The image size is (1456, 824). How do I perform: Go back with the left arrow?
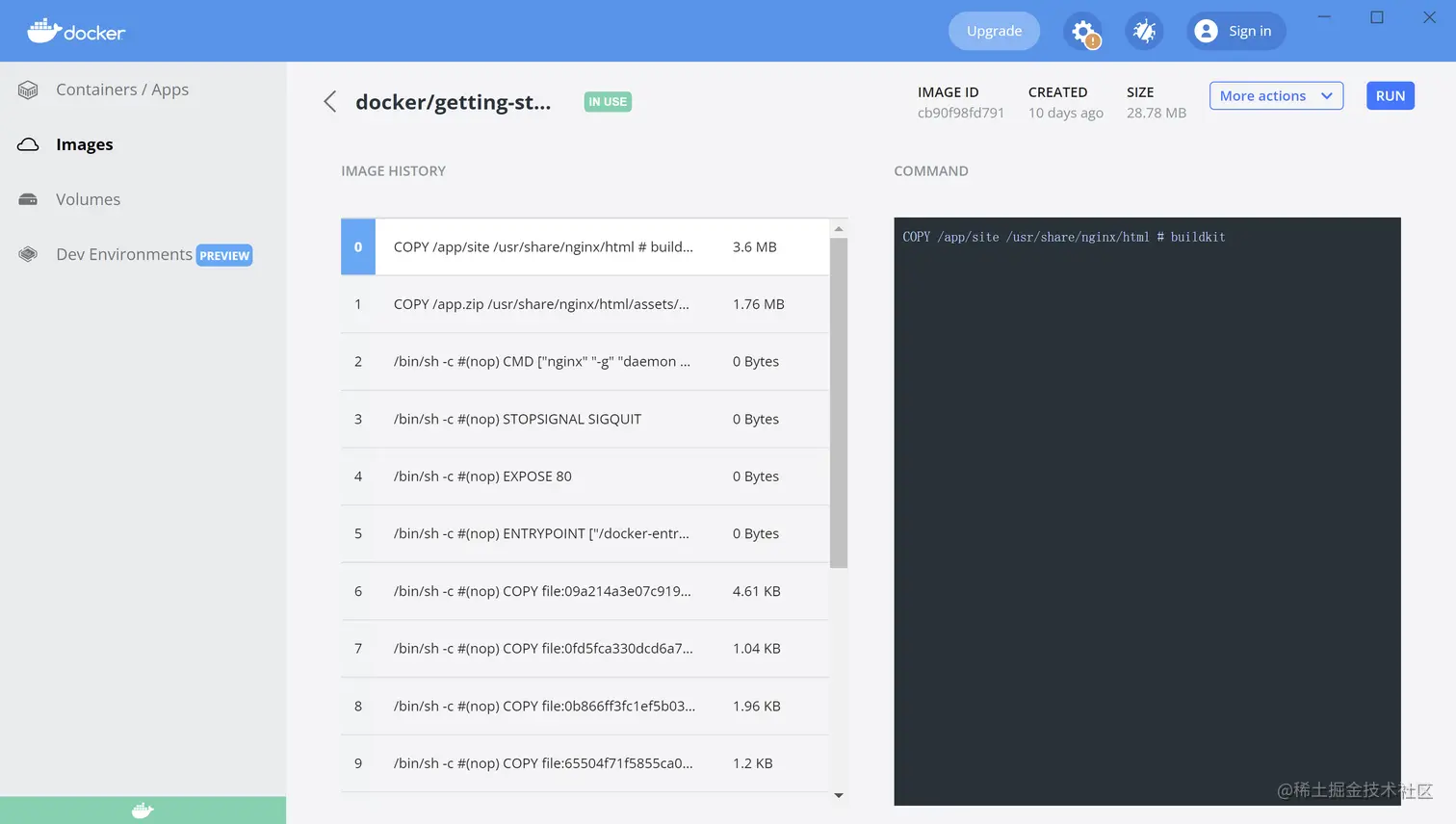click(x=330, y=101)
